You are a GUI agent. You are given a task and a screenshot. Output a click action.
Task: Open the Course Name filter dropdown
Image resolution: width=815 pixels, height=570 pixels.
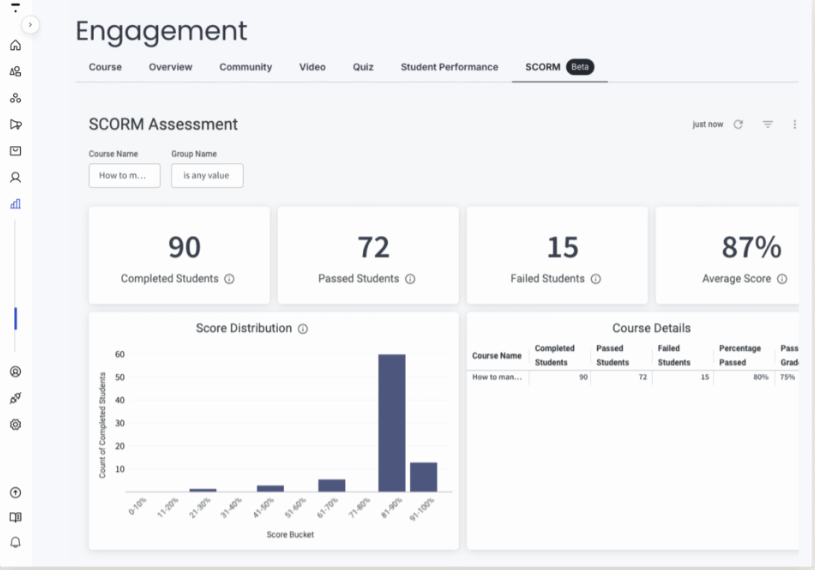124,175
